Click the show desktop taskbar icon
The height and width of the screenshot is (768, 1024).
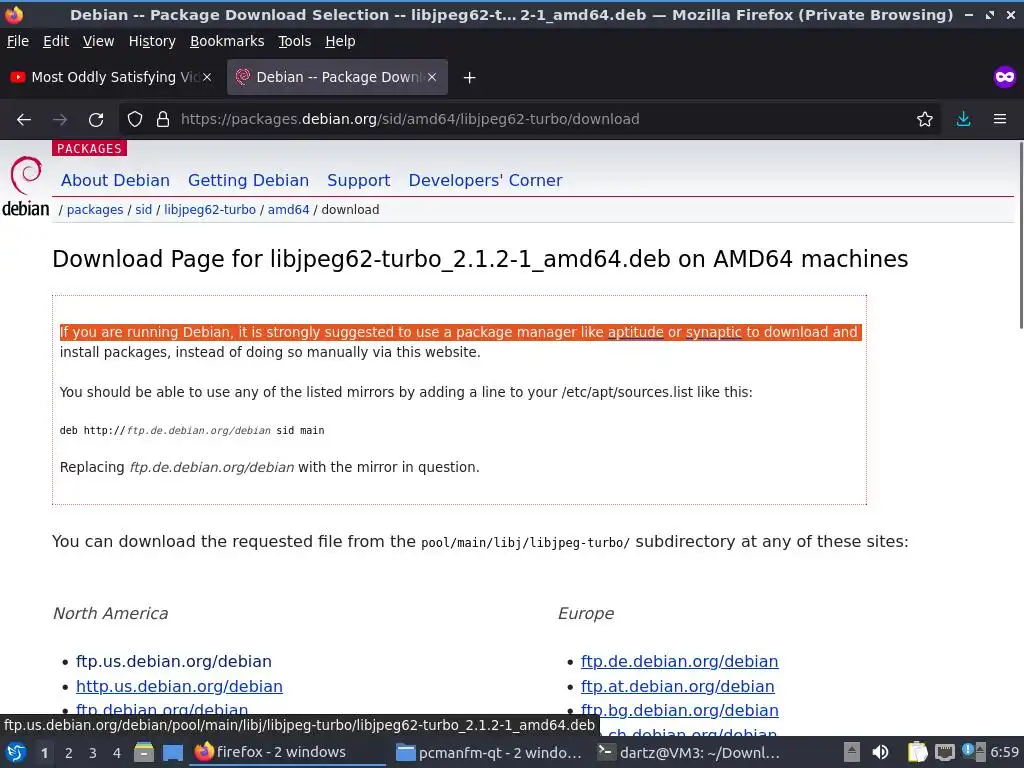tap(173, 752)
